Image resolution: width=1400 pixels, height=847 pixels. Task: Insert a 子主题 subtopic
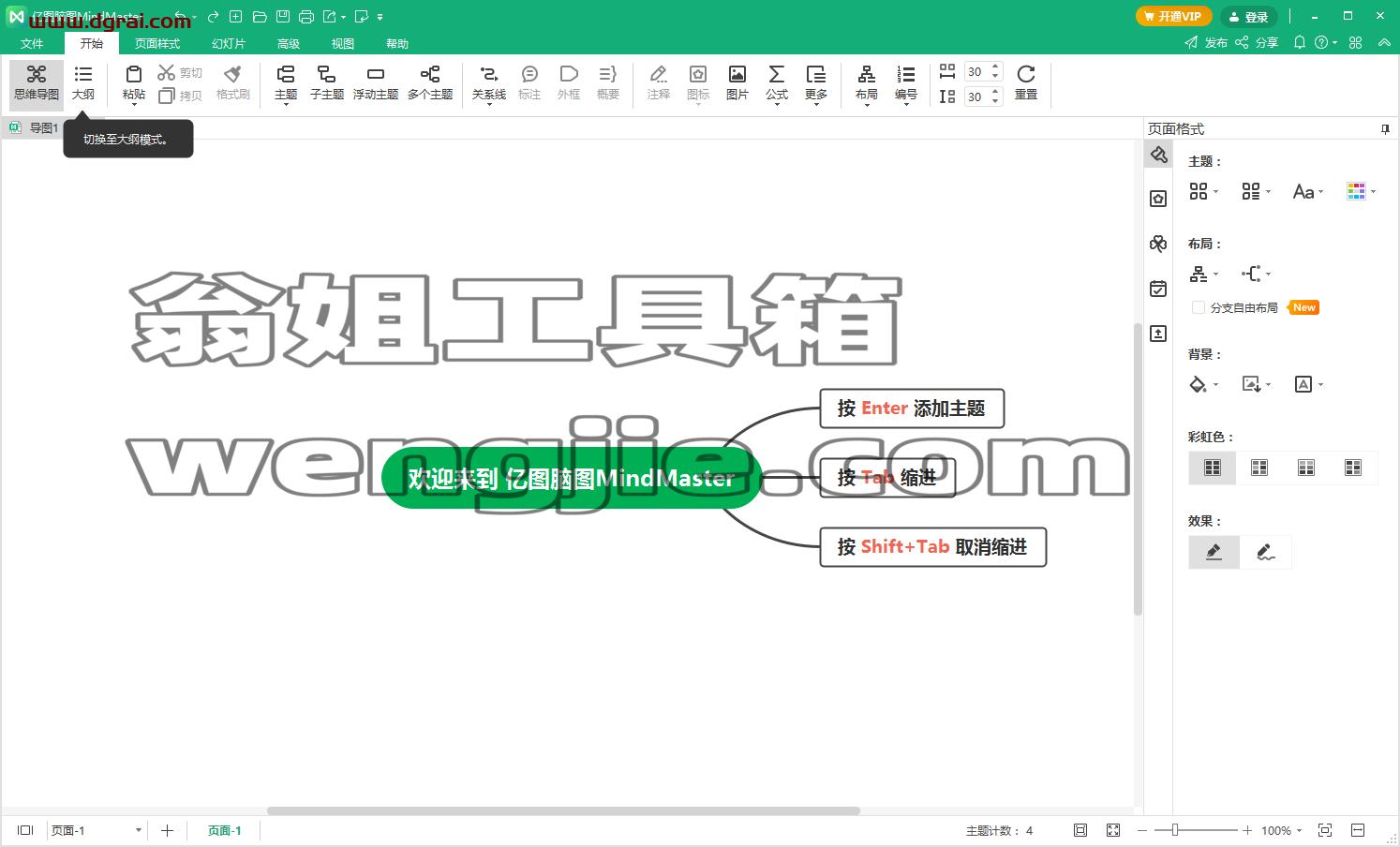(327, 82)
